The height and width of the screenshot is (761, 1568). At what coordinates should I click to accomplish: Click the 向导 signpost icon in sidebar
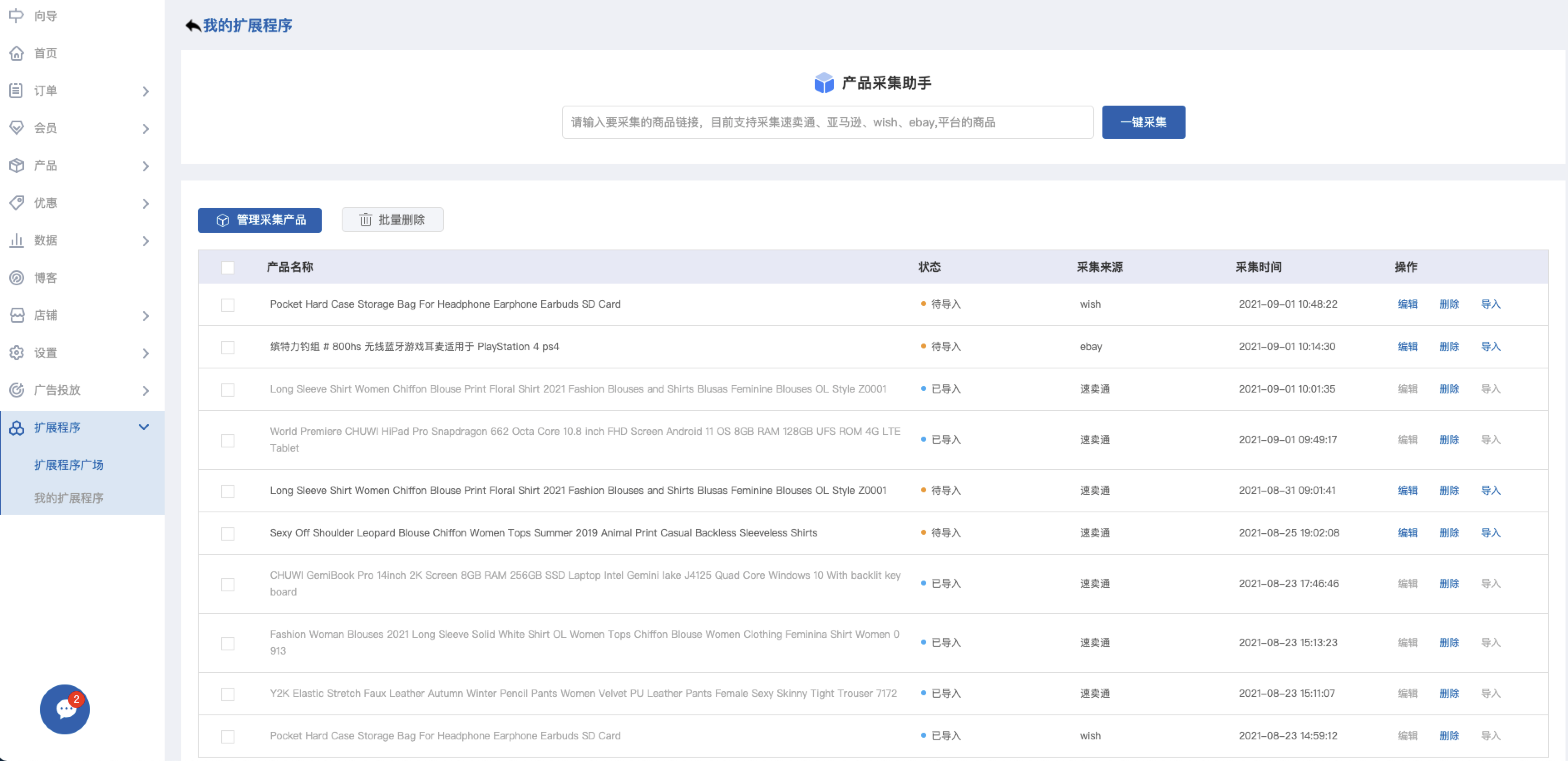(17, 16)
